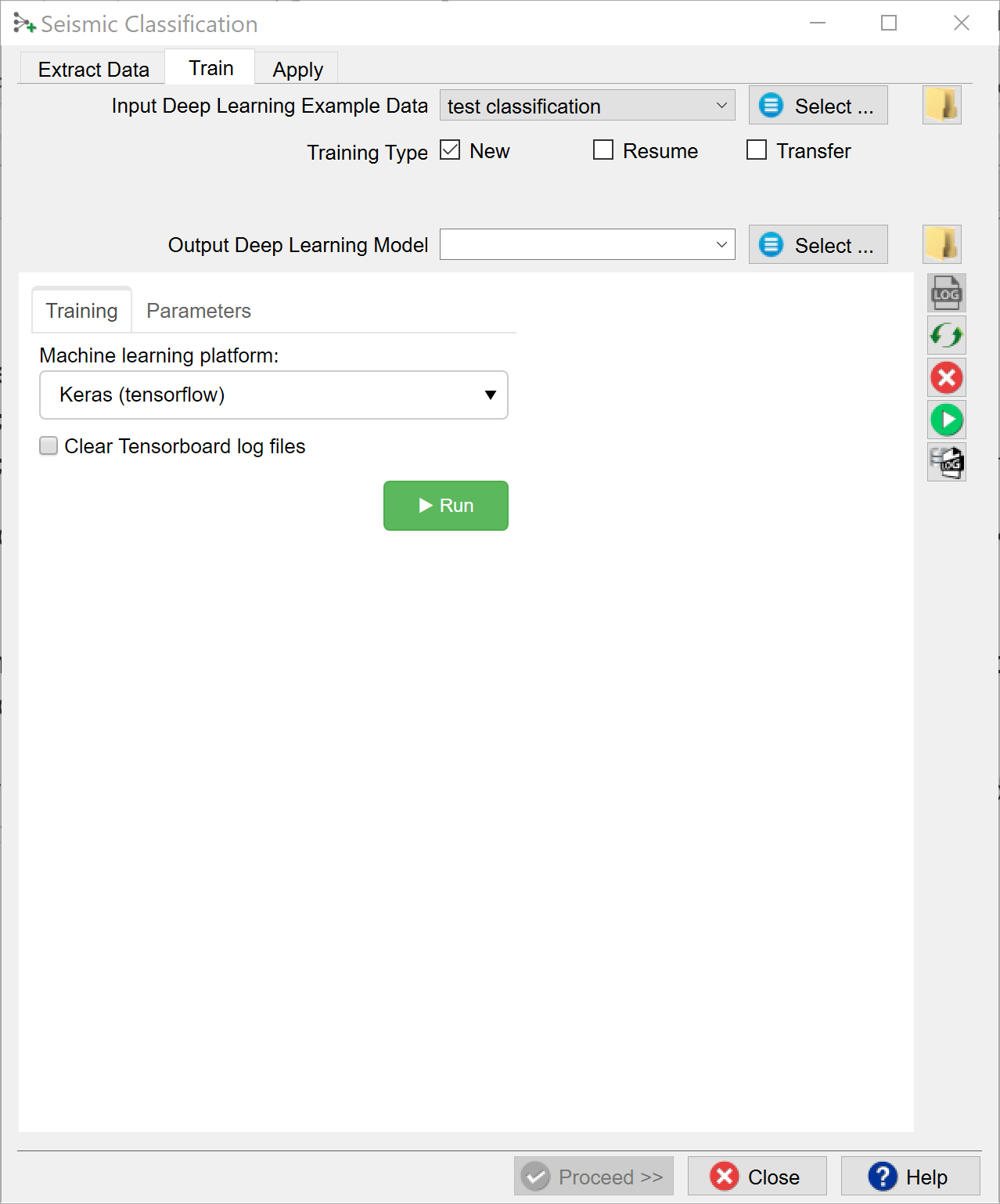Switch to the Extract Data tab
Image resolution: width=1000 pixels, height=1204 pixels.
[x=93, y=70]
